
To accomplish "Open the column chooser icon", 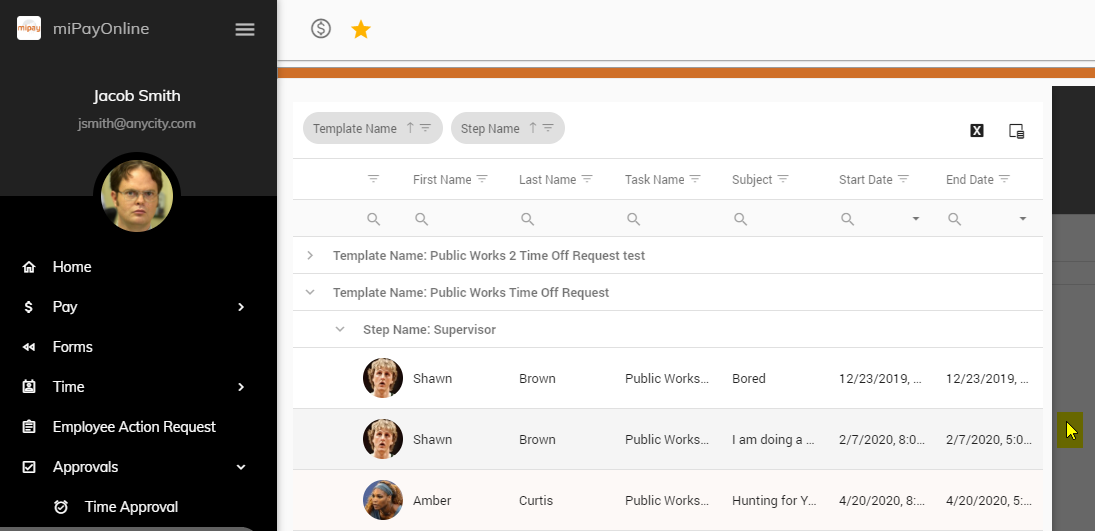I will [1017, 130].
